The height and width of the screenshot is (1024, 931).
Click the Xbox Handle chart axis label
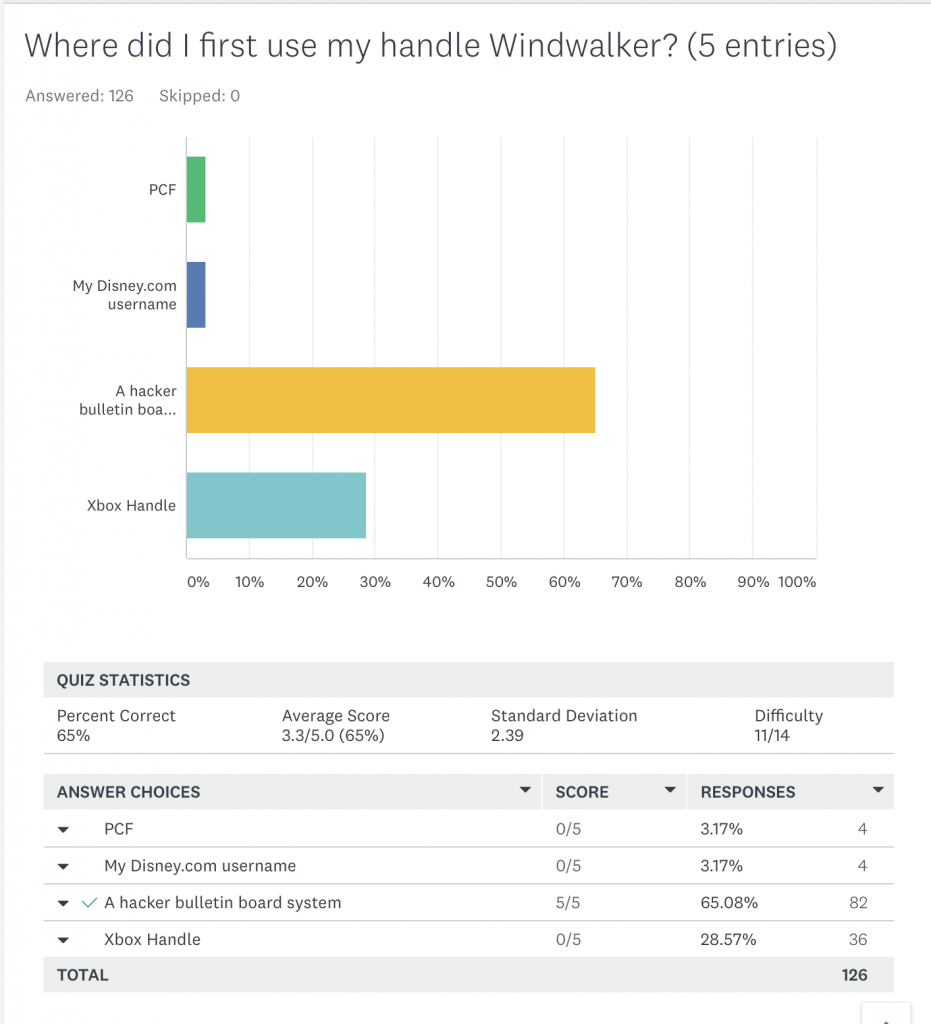131,505
